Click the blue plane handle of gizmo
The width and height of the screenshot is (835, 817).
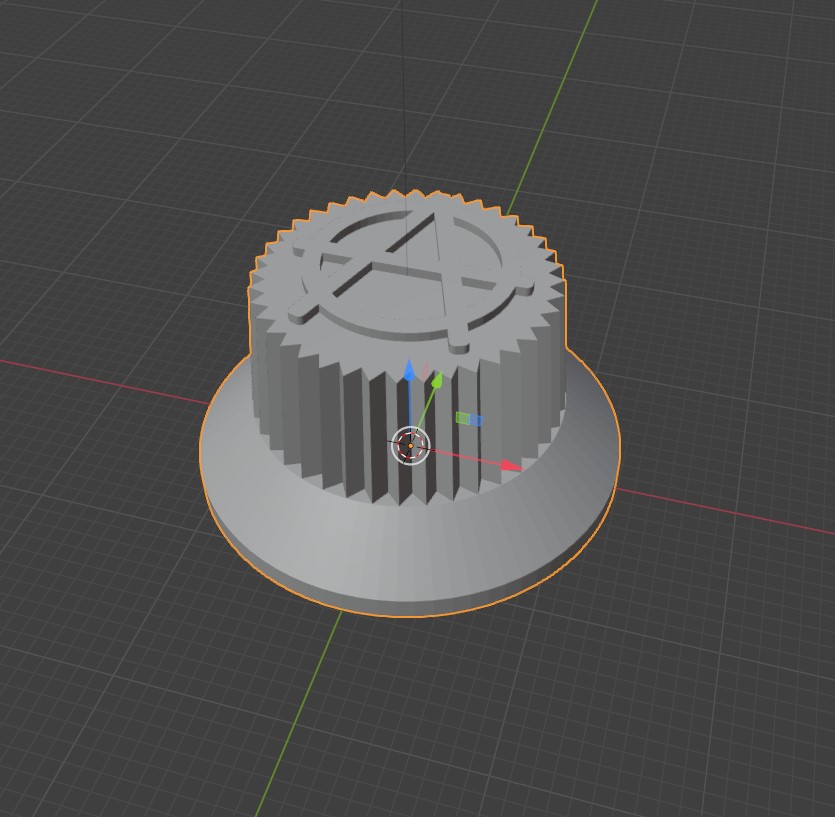(x=477, y=421)
